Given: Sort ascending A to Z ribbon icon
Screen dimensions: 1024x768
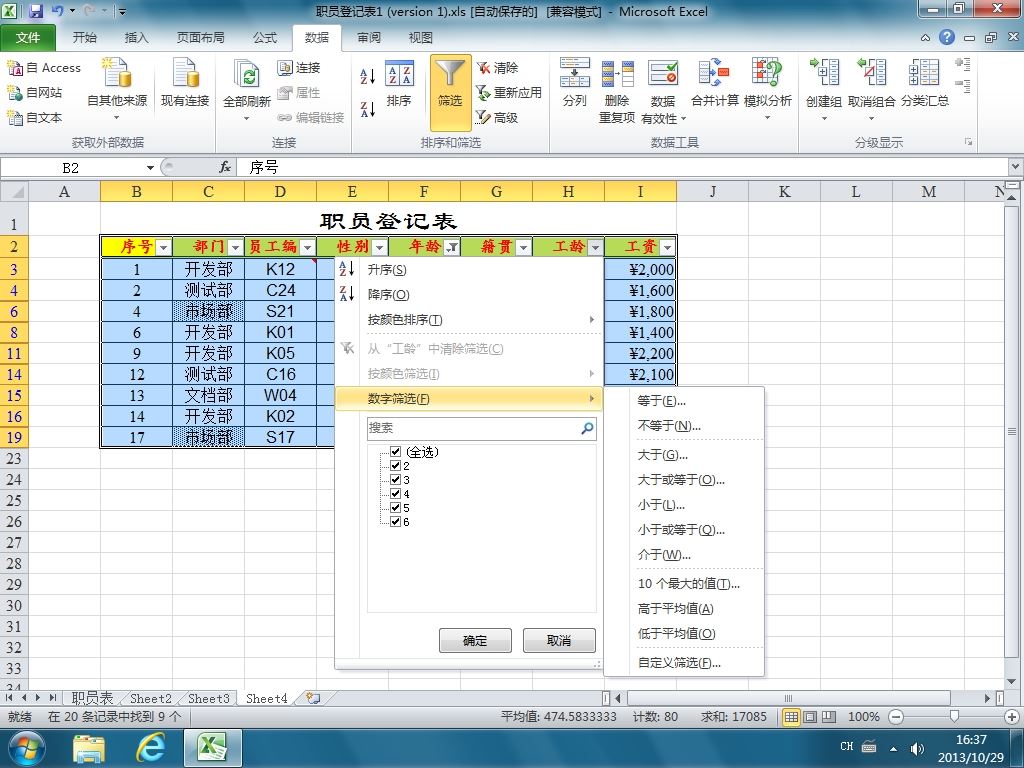Looking at the screenshot, I should tap(368, 76).
